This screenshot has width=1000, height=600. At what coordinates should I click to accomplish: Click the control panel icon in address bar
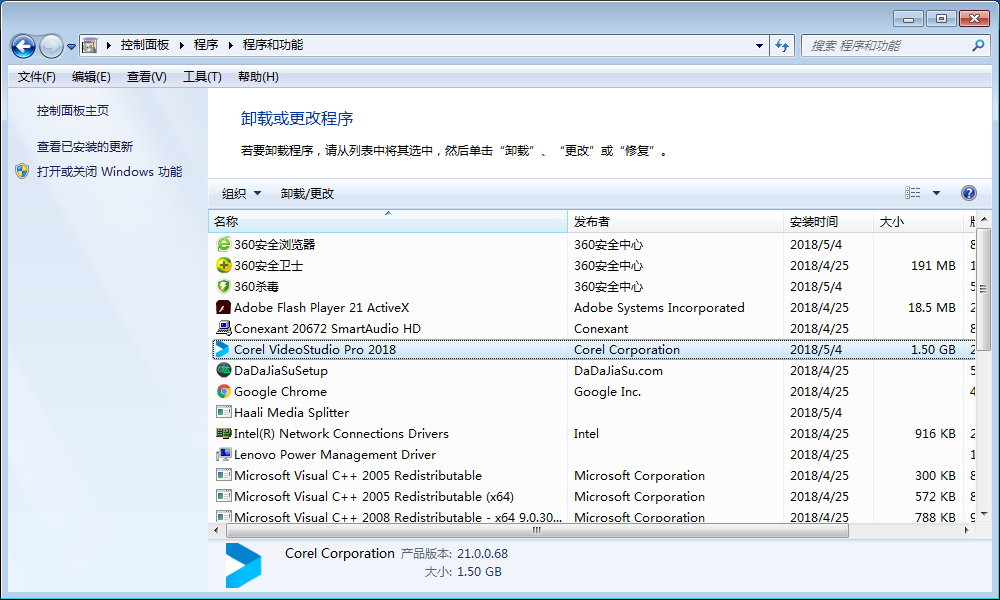(x=90, y=45)
